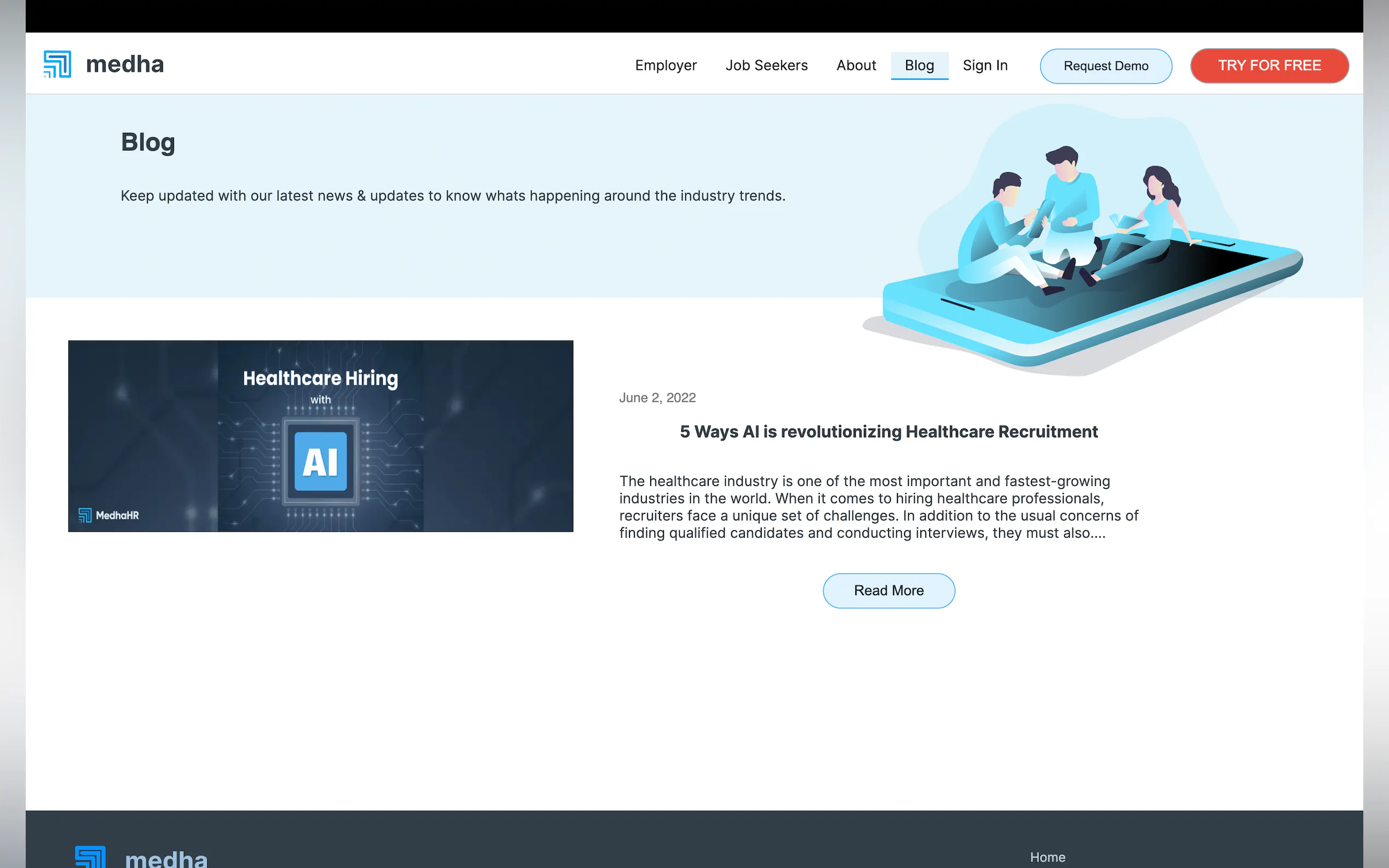Open the 5 Ways AI article title
This screenshot has height=868, width=1389.
888,432
